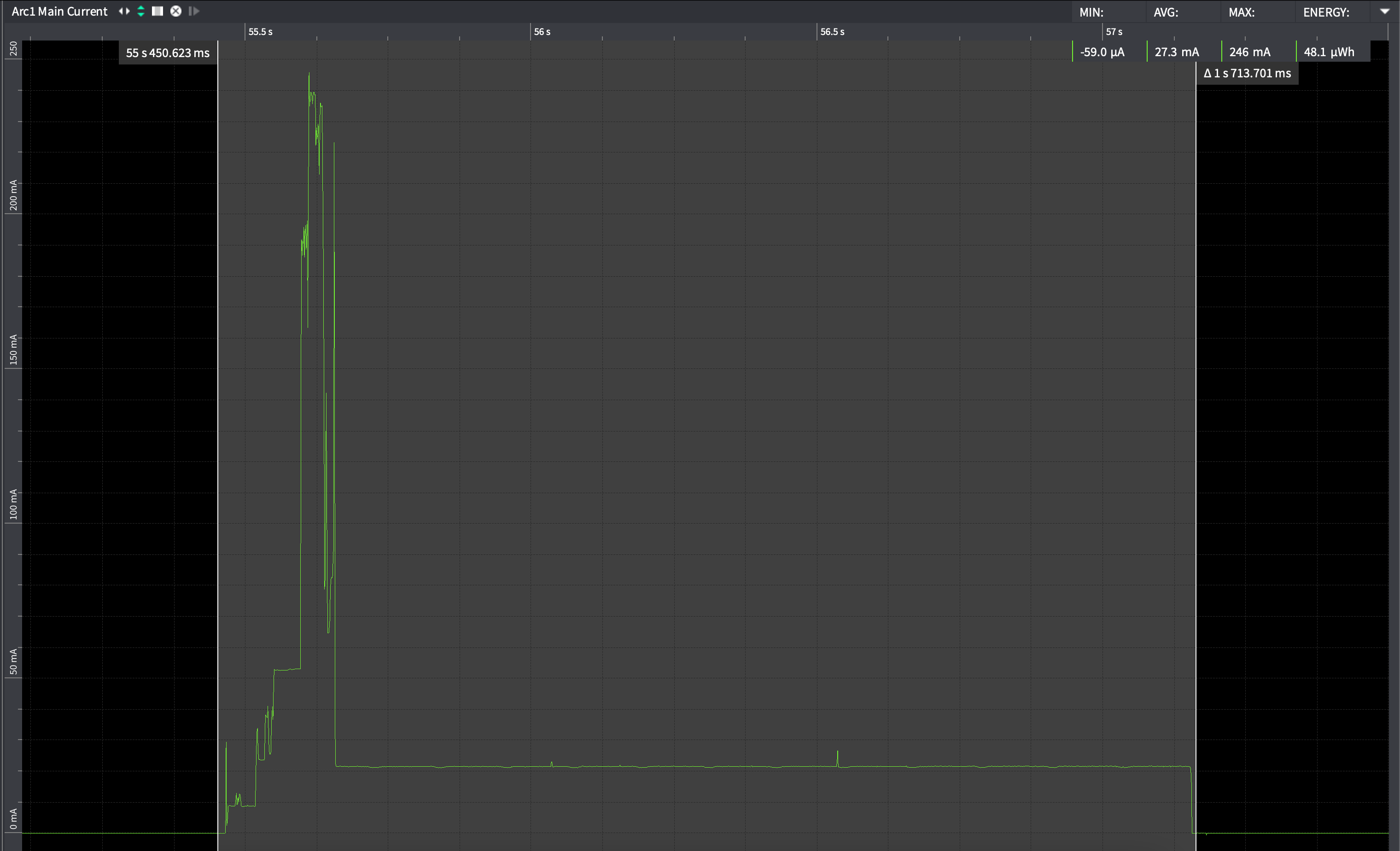Screen dimensions: 1400x851
Task: Click the 56.5 s mark on time ruler
Action: tap(832, 32)
